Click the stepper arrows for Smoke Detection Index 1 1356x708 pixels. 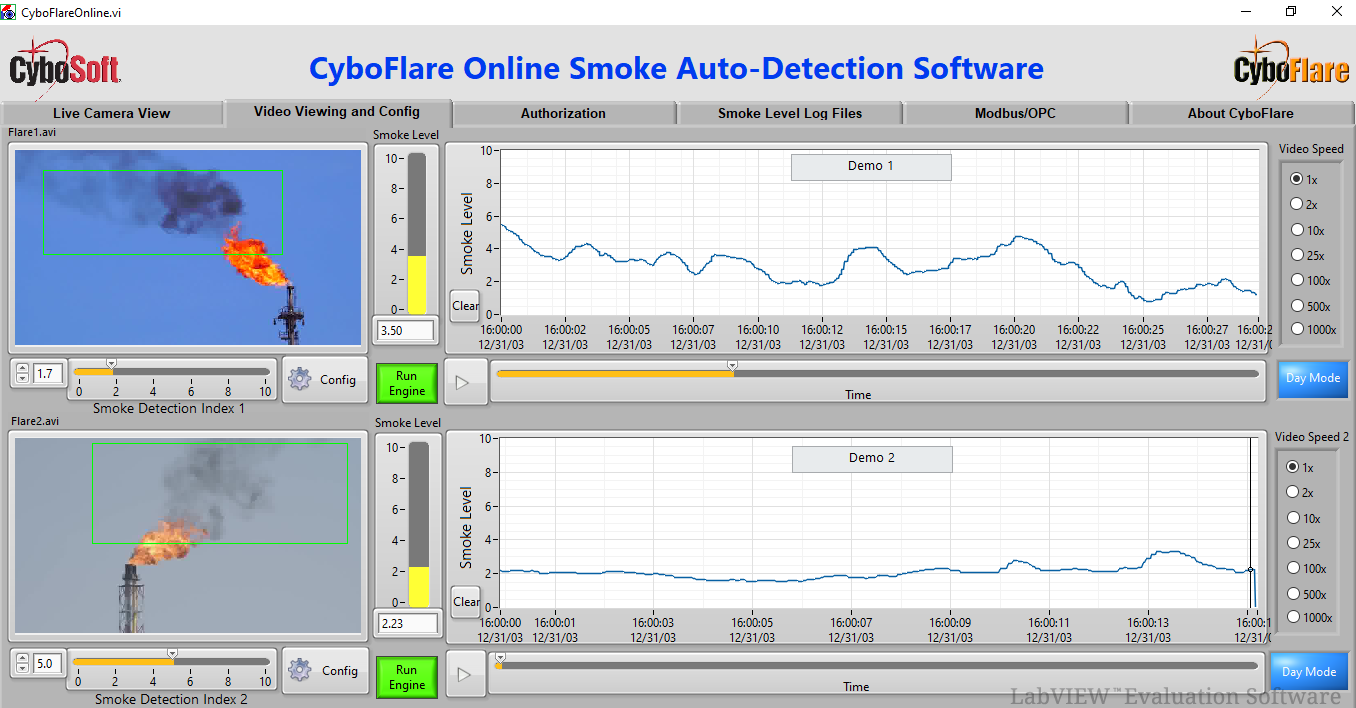23,374
